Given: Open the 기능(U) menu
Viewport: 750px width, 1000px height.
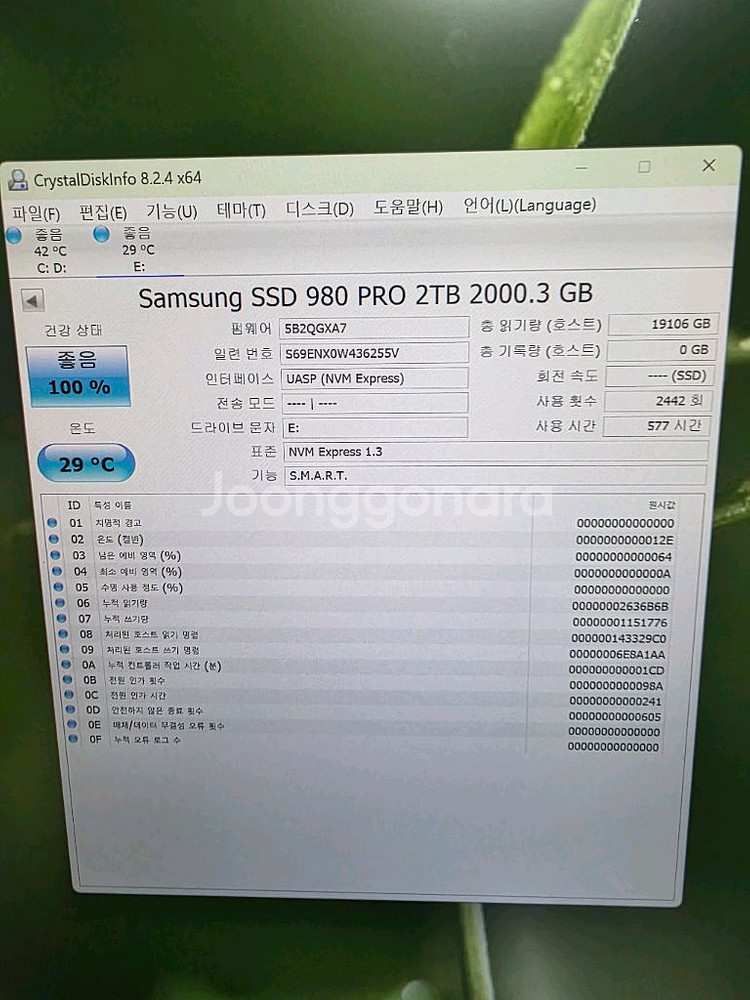Looking at the screenshot, I should tap(172, 211).
